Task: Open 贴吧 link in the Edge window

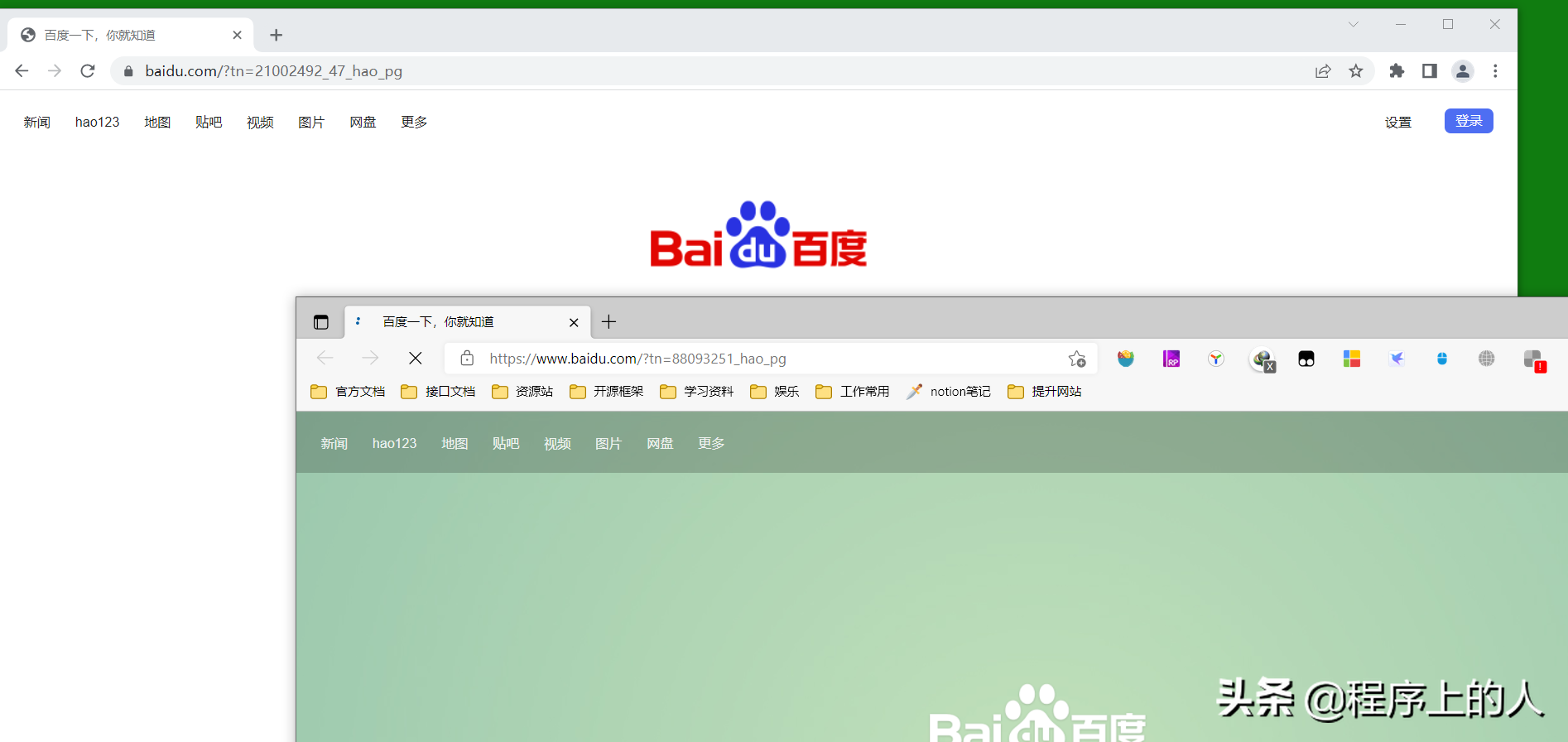Action: point(506,444)
